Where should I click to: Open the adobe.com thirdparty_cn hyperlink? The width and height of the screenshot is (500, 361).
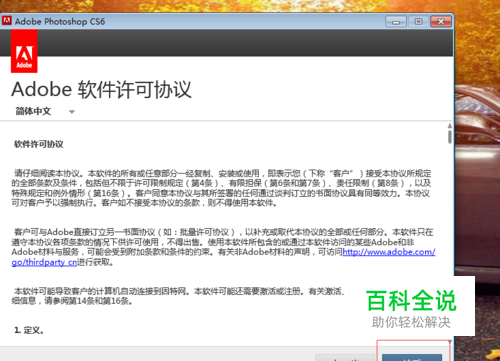tap(389, 252)
